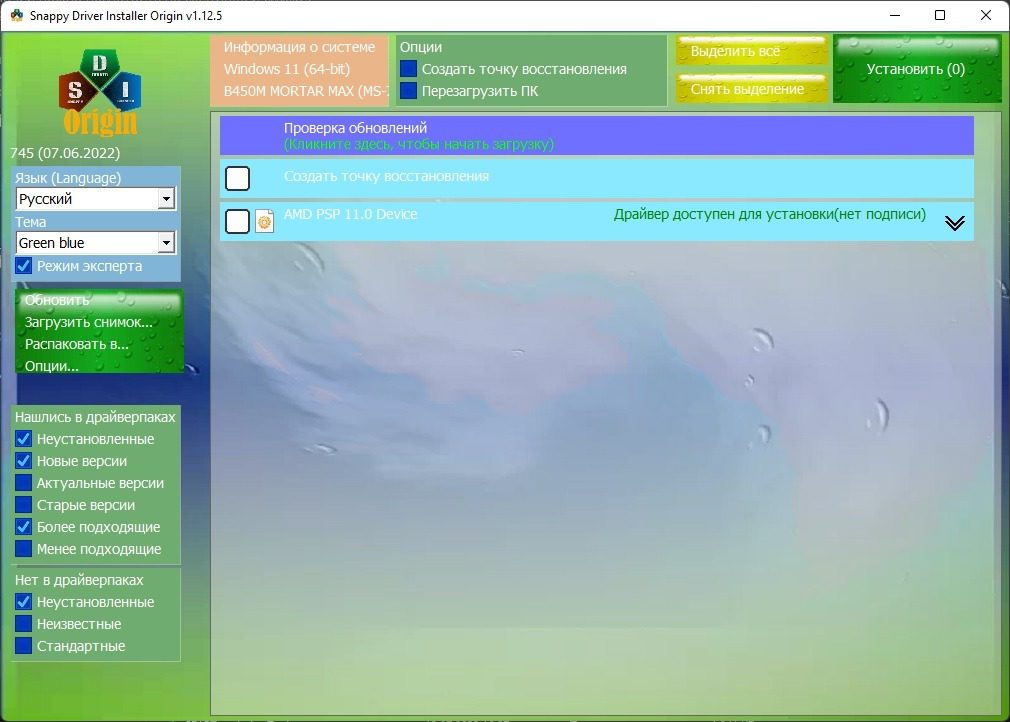
Task: Click the AMD PSP device driver icon
Action: click(264, 221)
